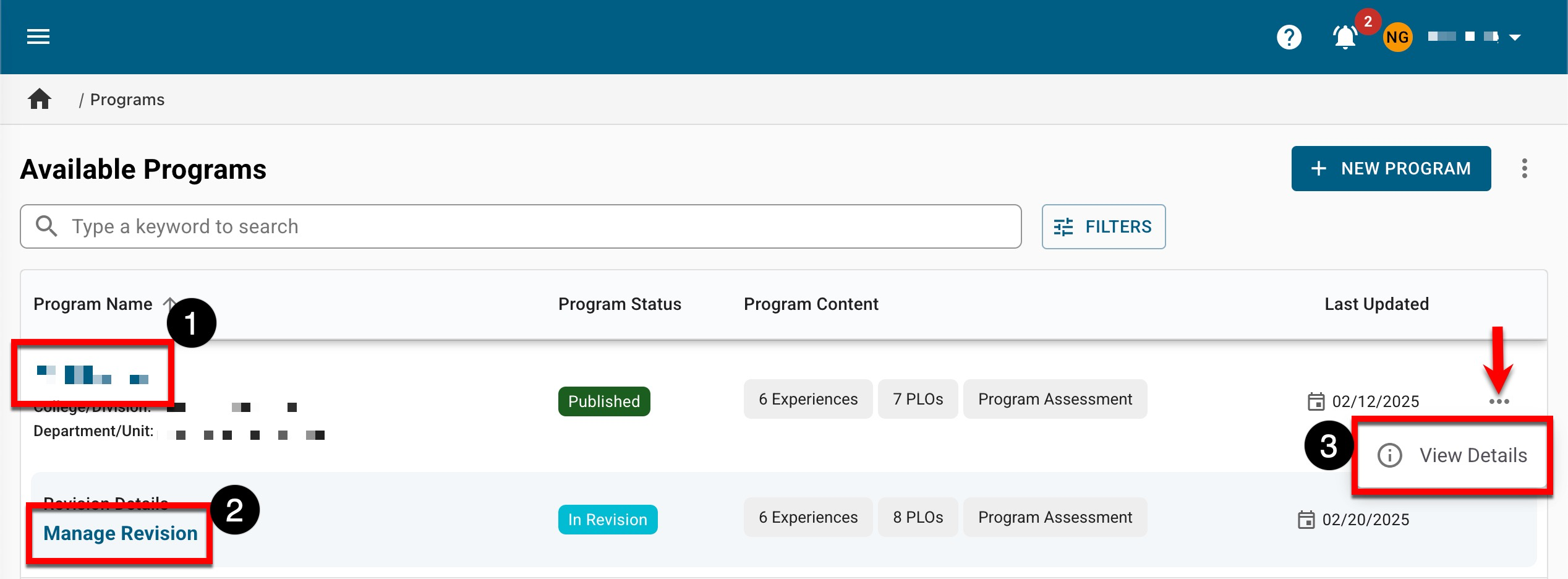Viewport: 1568px width, 579px height.
Task: Open the page-level vertical three-dot menu
Action: click(1525, 168)
